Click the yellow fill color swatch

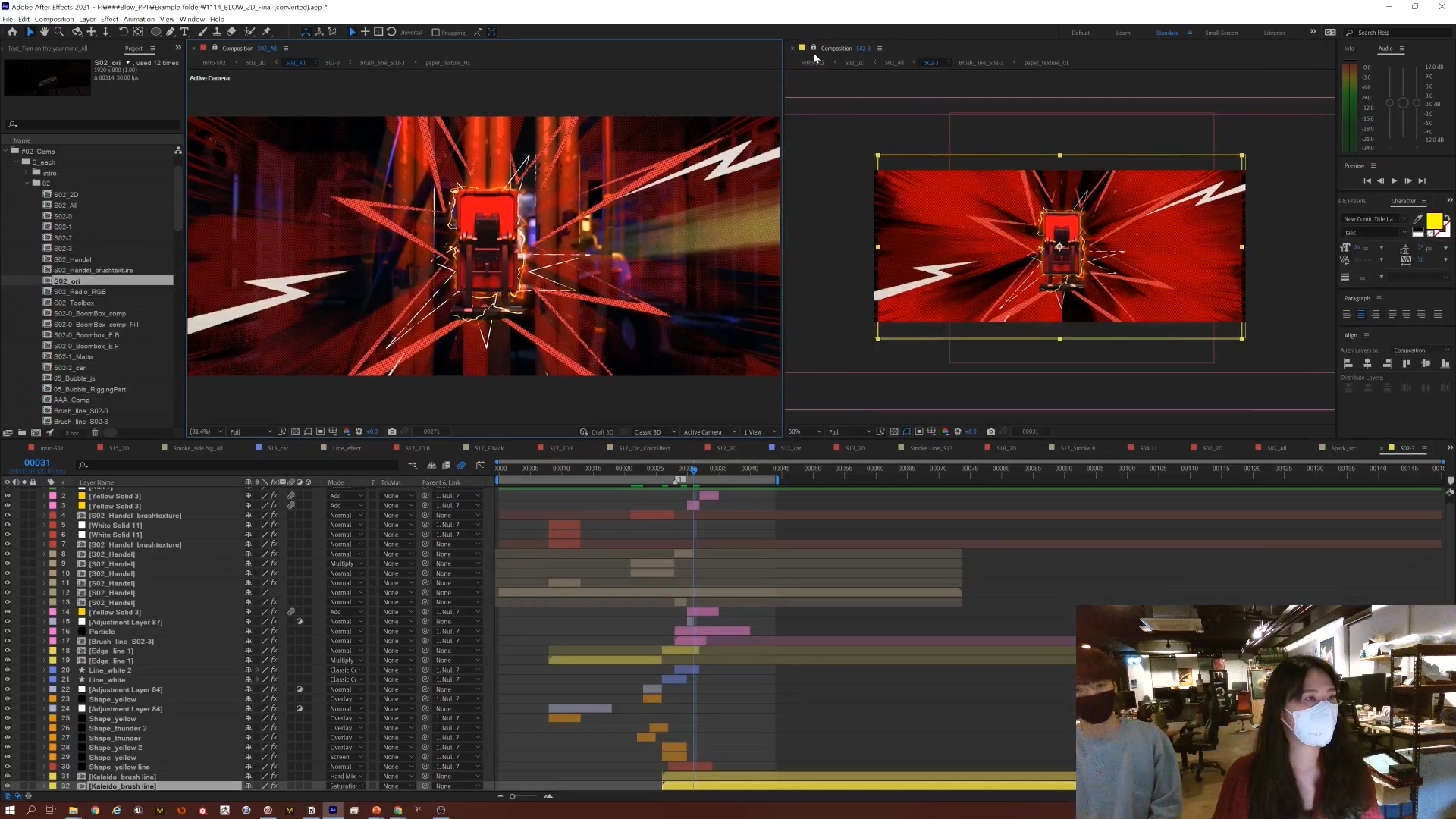(x=1434, y=221)
